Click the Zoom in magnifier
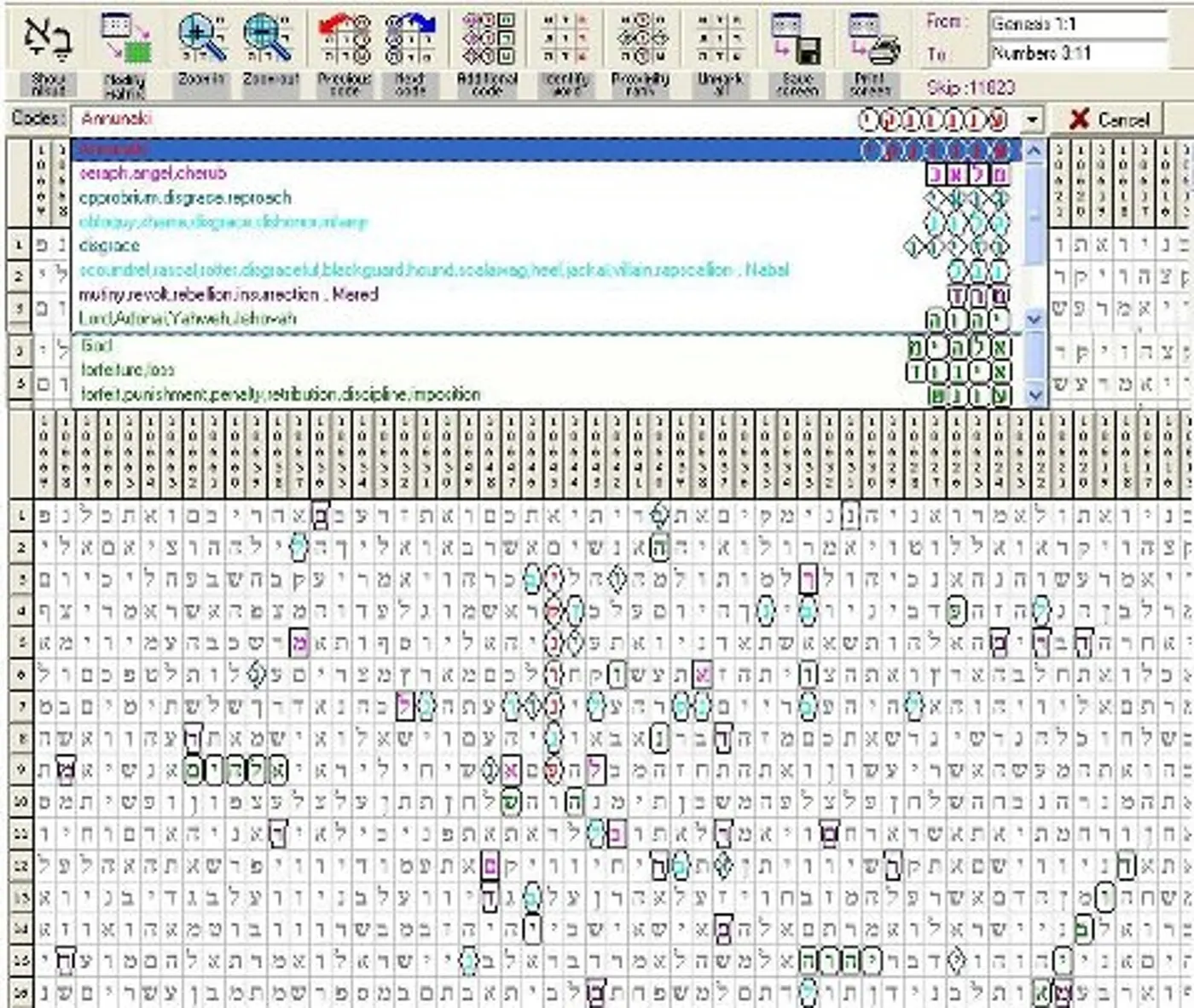This screenshot has height=1008, width=1194. [x=201, y=37]
